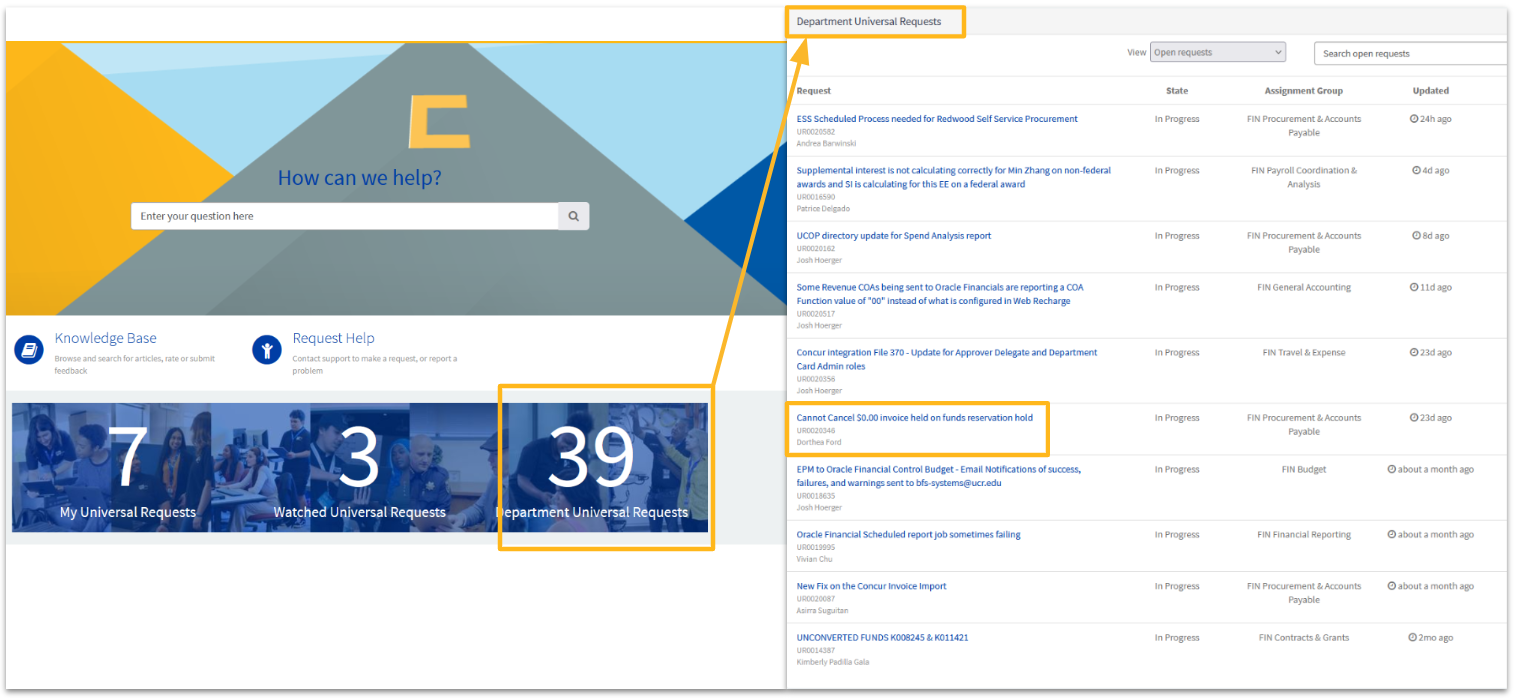The height and width of the screenshot is (698, 1514).
Task: Open 'UCOP directory update for Spend Analysis' request
Action: (893, 236)
